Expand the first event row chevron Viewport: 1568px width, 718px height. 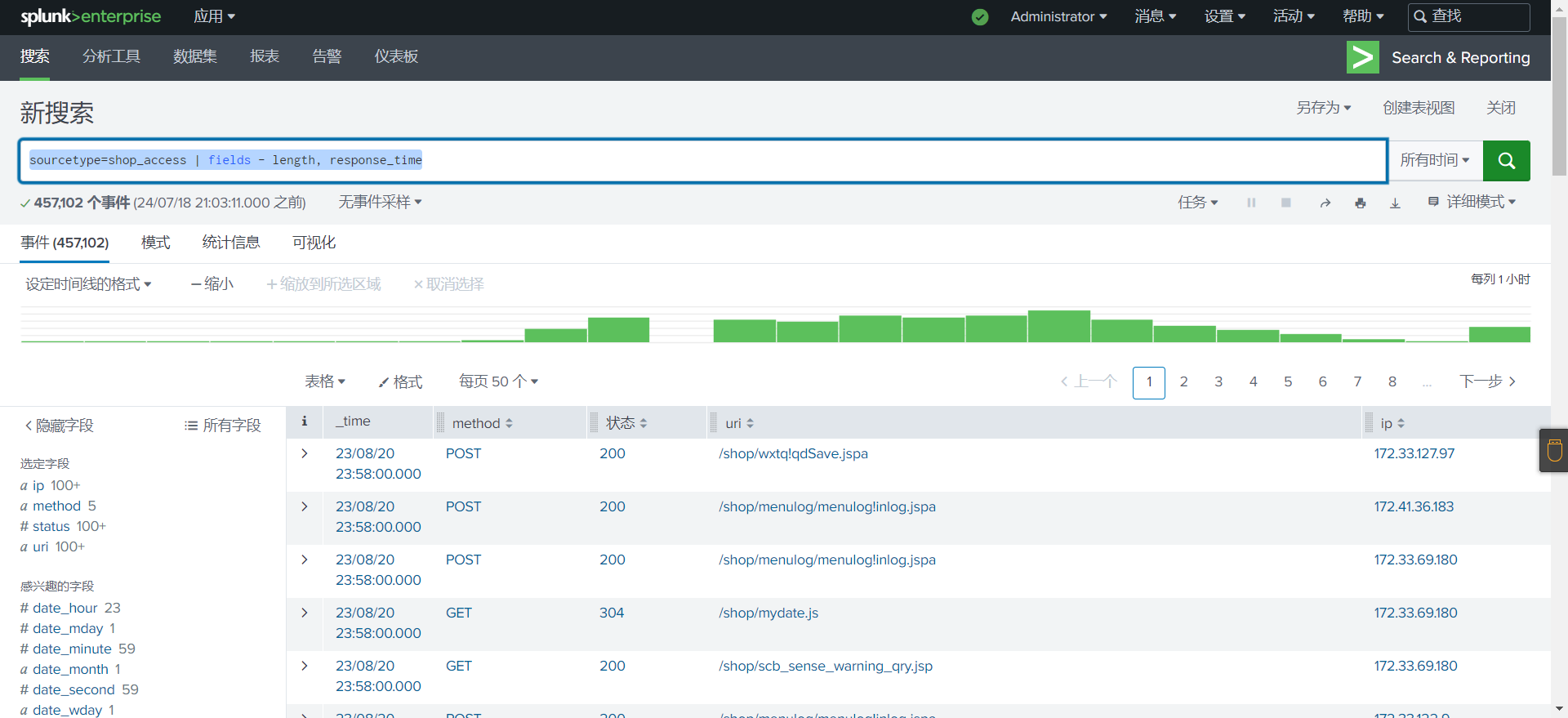305,453
